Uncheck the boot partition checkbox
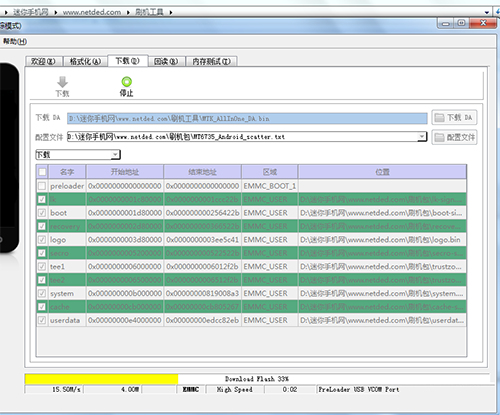This screenshot has width=500, height=415. [42, 213]
